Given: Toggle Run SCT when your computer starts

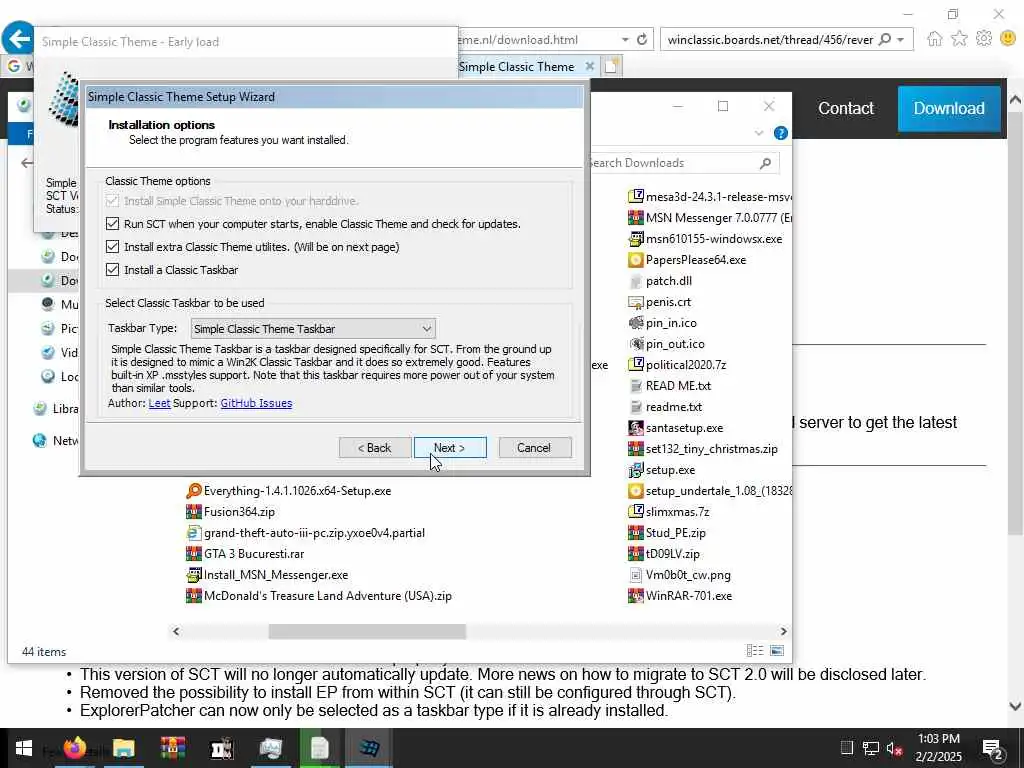Looking at the screenshot, I should click(x=112, y=224).
